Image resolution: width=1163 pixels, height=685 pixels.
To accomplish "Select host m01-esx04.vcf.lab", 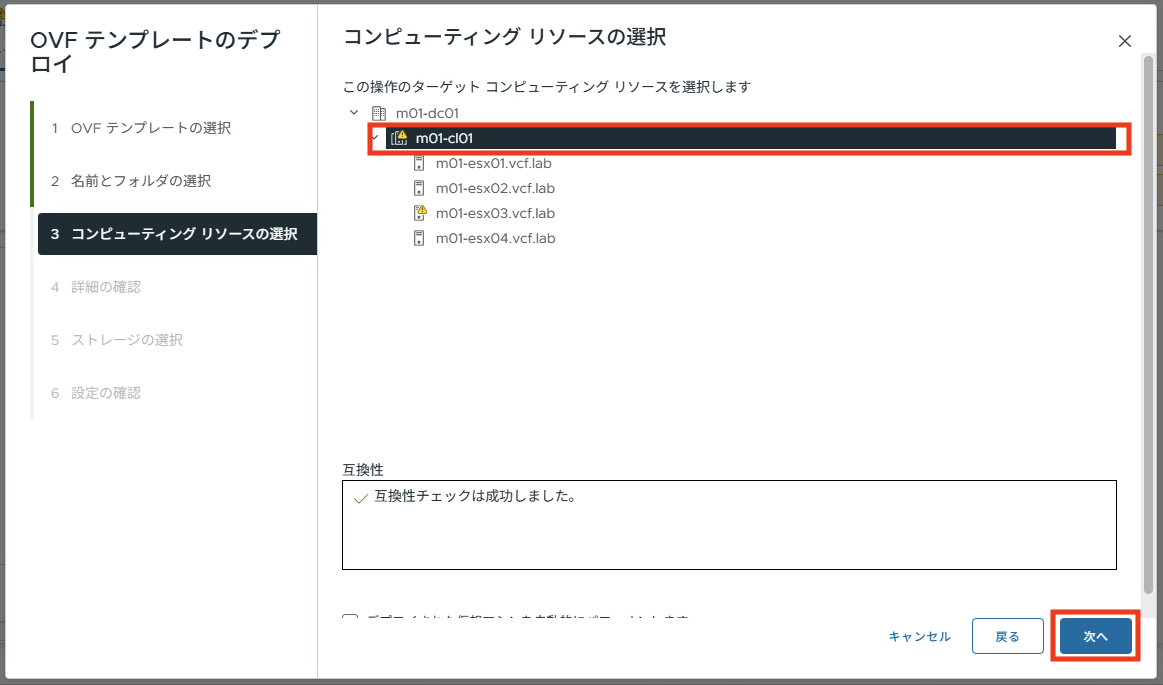I will [495, 239].
